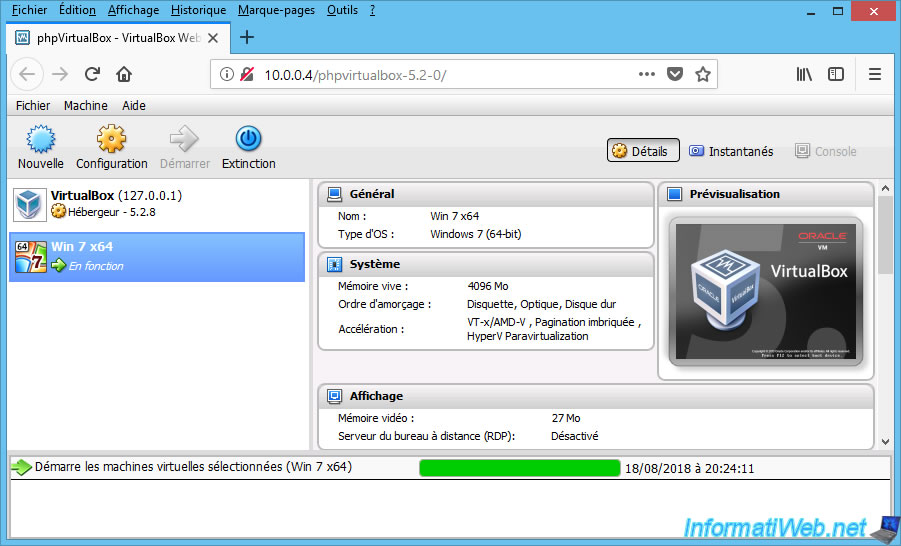
Task: Click the insecure connection padlock icon
Action: (x=247, y=74)
